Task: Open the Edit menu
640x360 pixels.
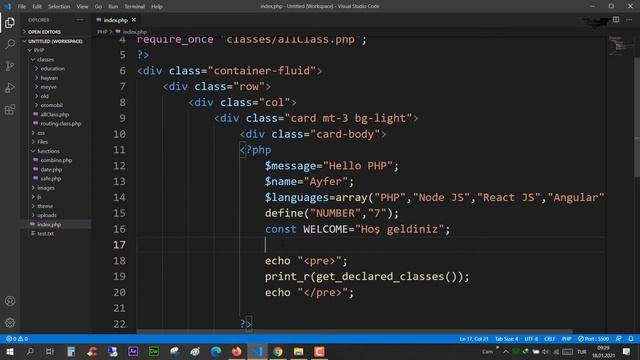Action: coord(37,7)
